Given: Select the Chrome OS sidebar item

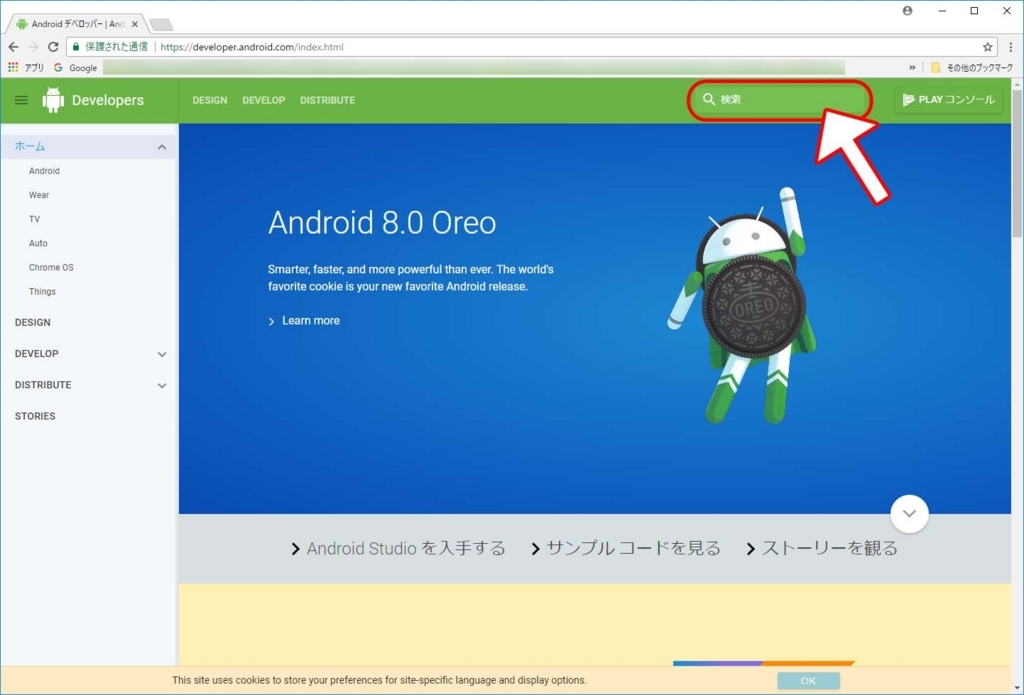Looking at the screenshot, I should [x=51, y=268].
